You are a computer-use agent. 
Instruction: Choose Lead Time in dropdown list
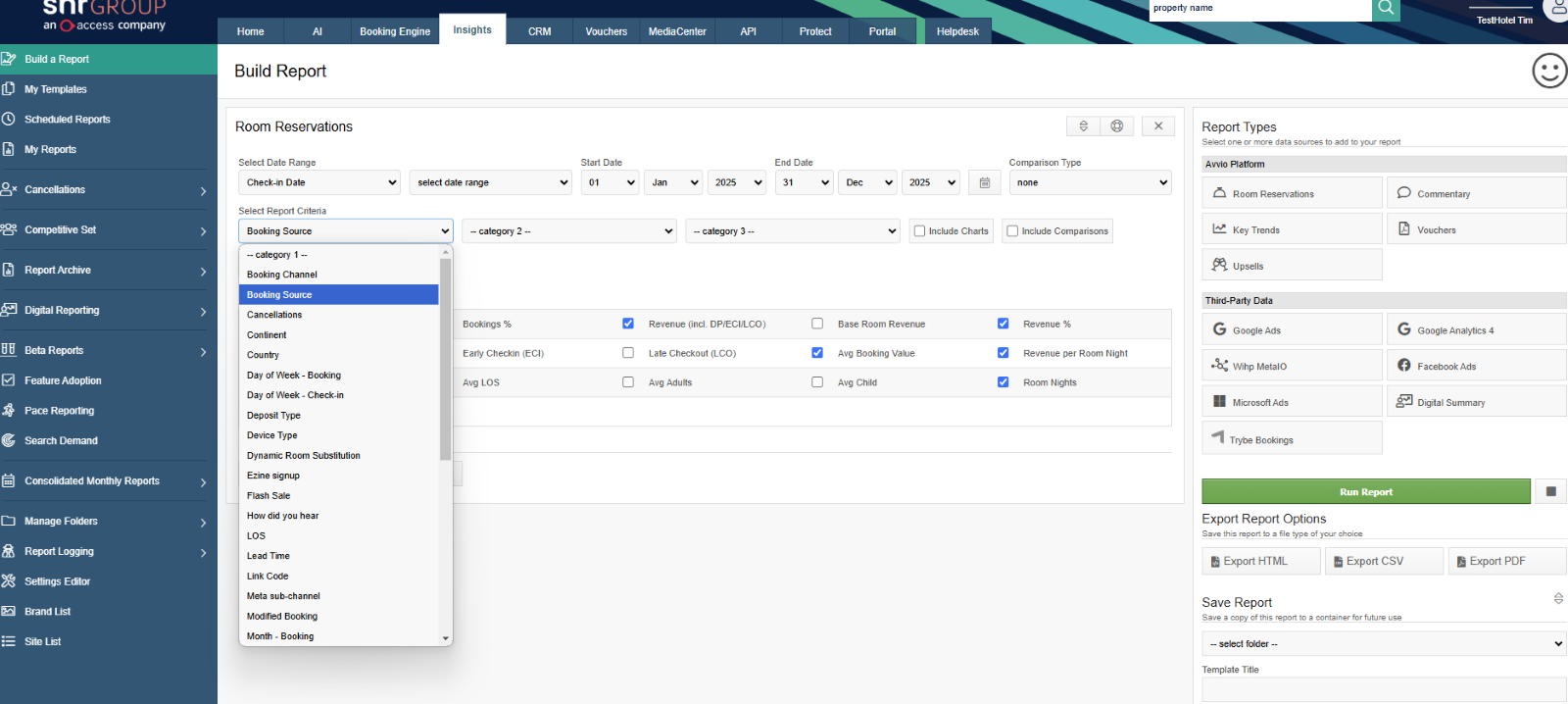[x=339, y=556]
